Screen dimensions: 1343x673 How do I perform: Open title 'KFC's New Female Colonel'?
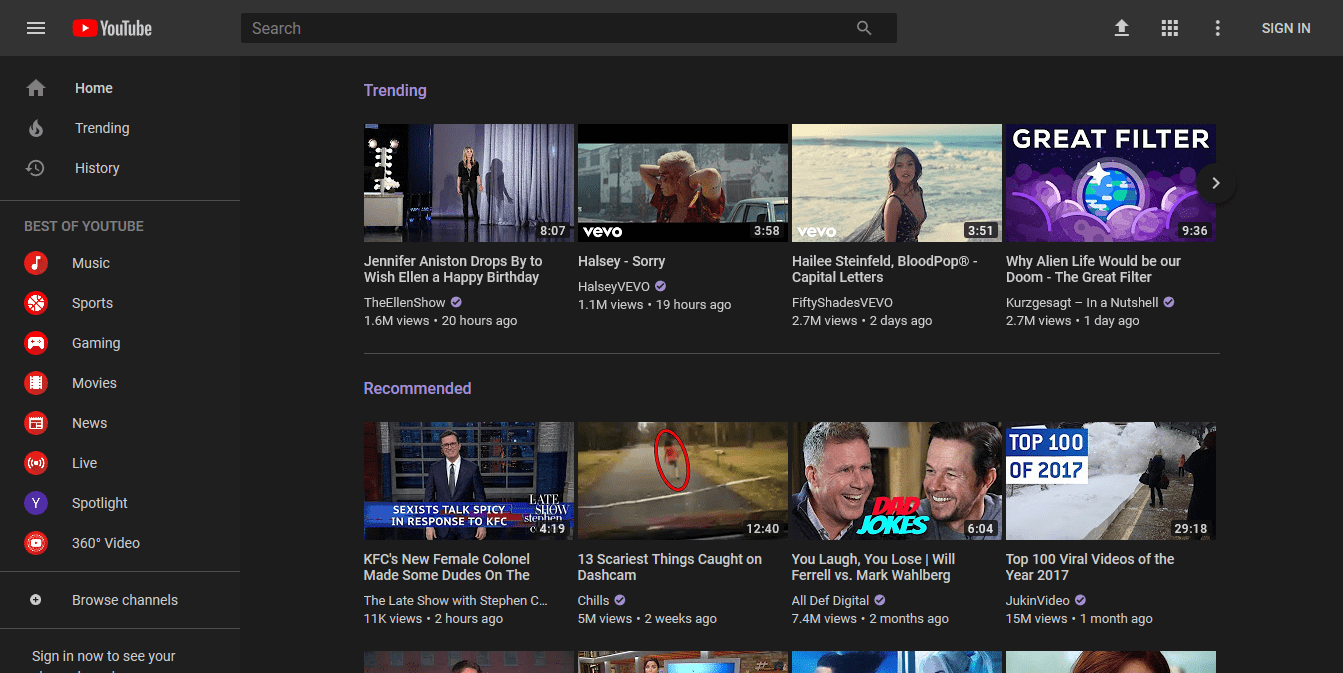point(447,567)
